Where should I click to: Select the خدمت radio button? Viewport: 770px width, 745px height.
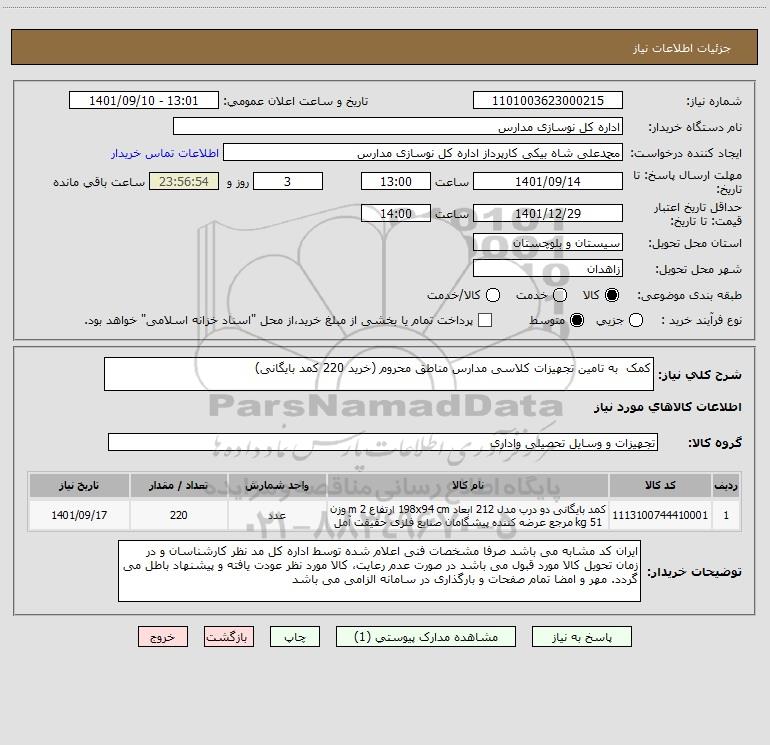tap(560, 295)
